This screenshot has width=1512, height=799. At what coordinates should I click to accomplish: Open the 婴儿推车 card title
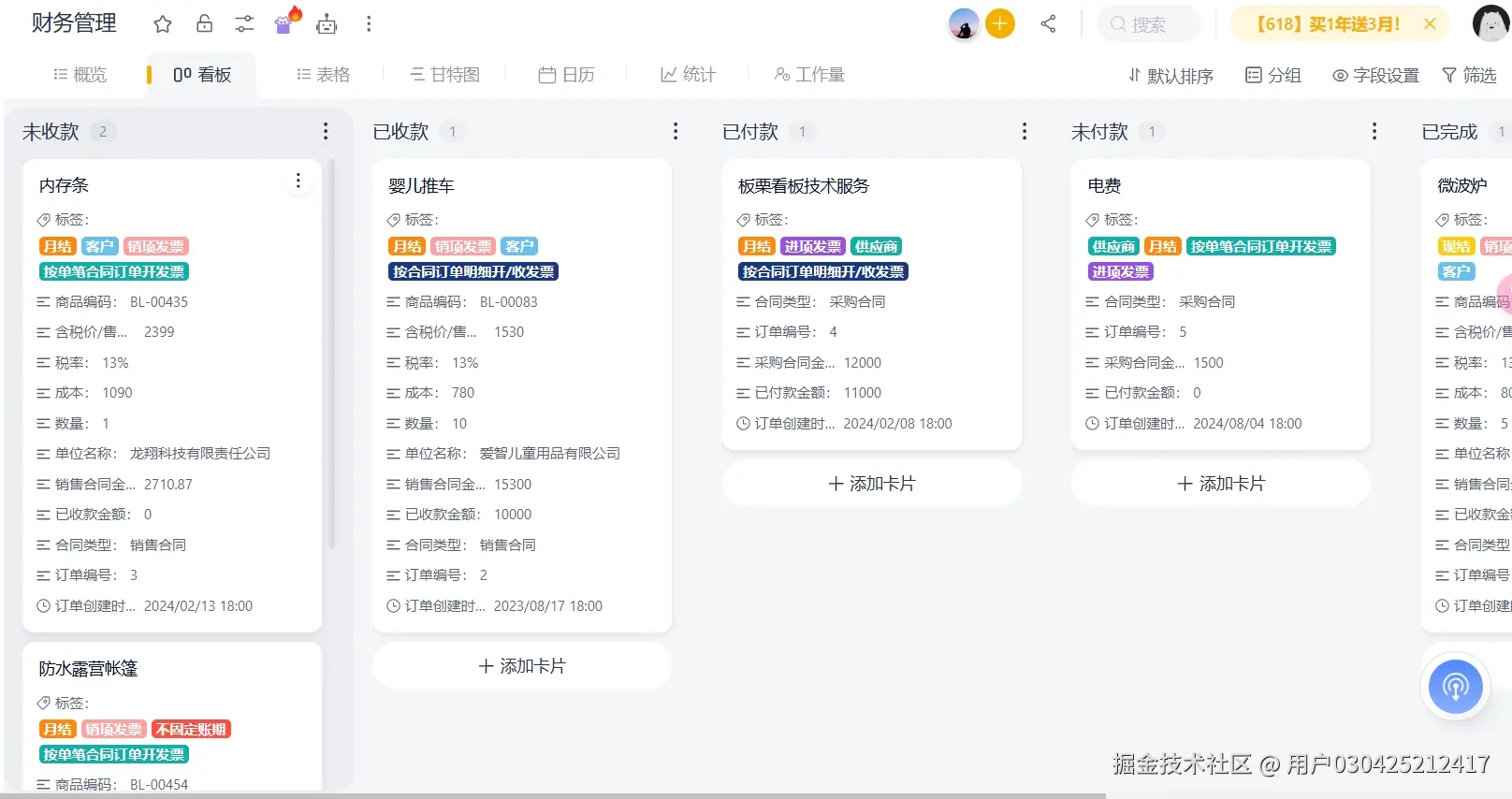421,186
